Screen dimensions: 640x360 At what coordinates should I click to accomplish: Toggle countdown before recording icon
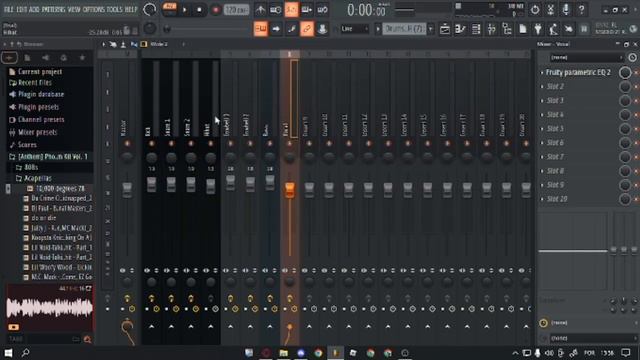[x=291, y=9]
